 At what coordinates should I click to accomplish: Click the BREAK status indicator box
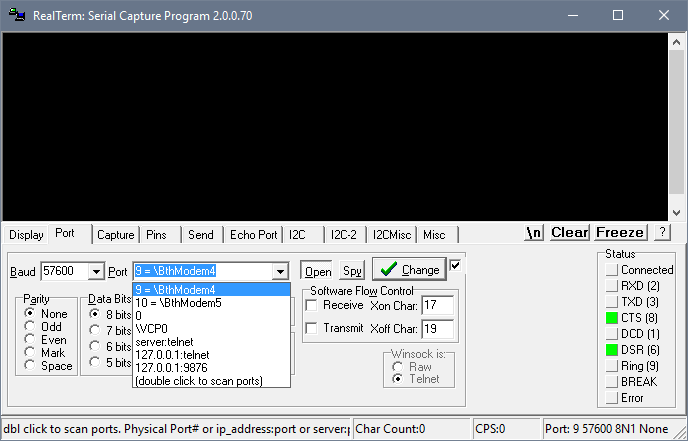[x=612, y=382]
